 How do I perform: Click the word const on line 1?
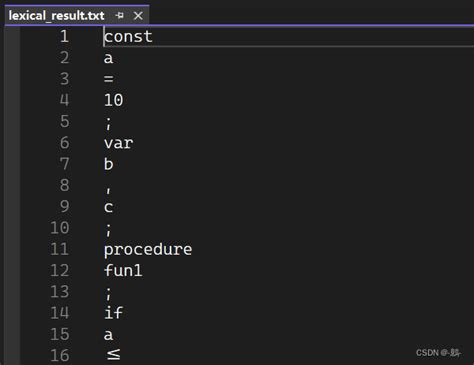coord(128,36)
